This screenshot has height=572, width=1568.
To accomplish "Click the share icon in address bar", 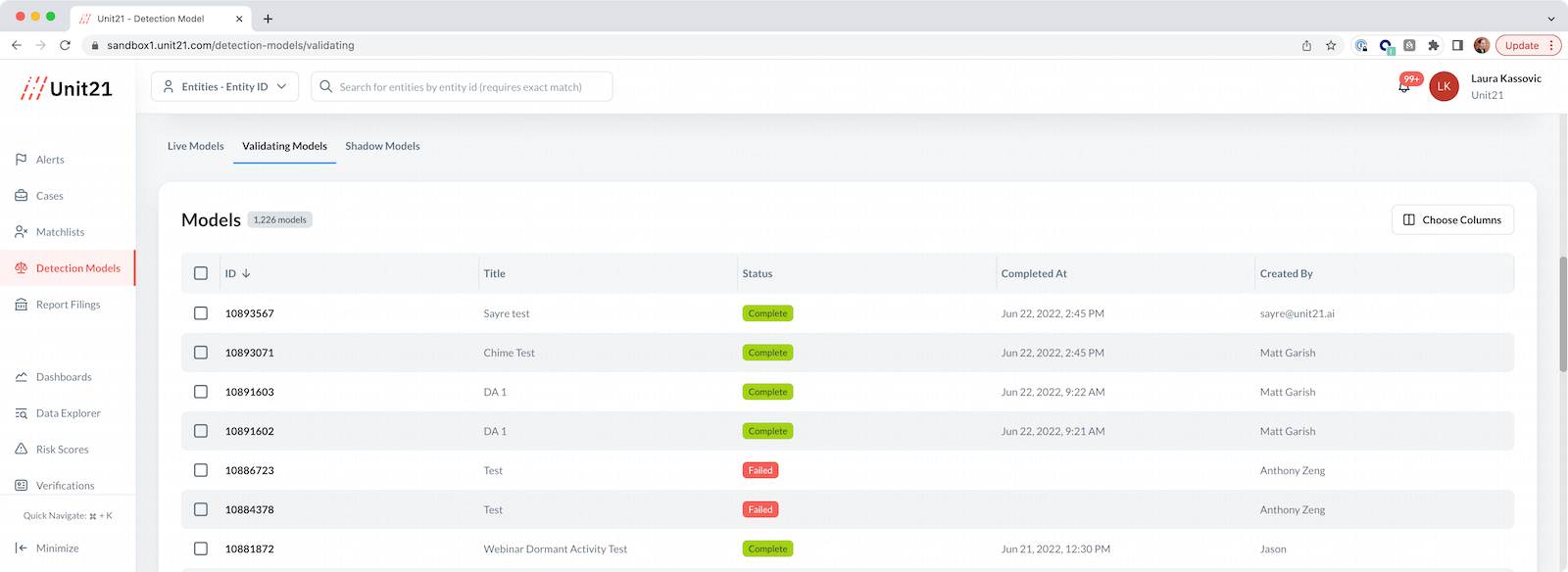I will pyautogui.click(x=1306, y=45).
